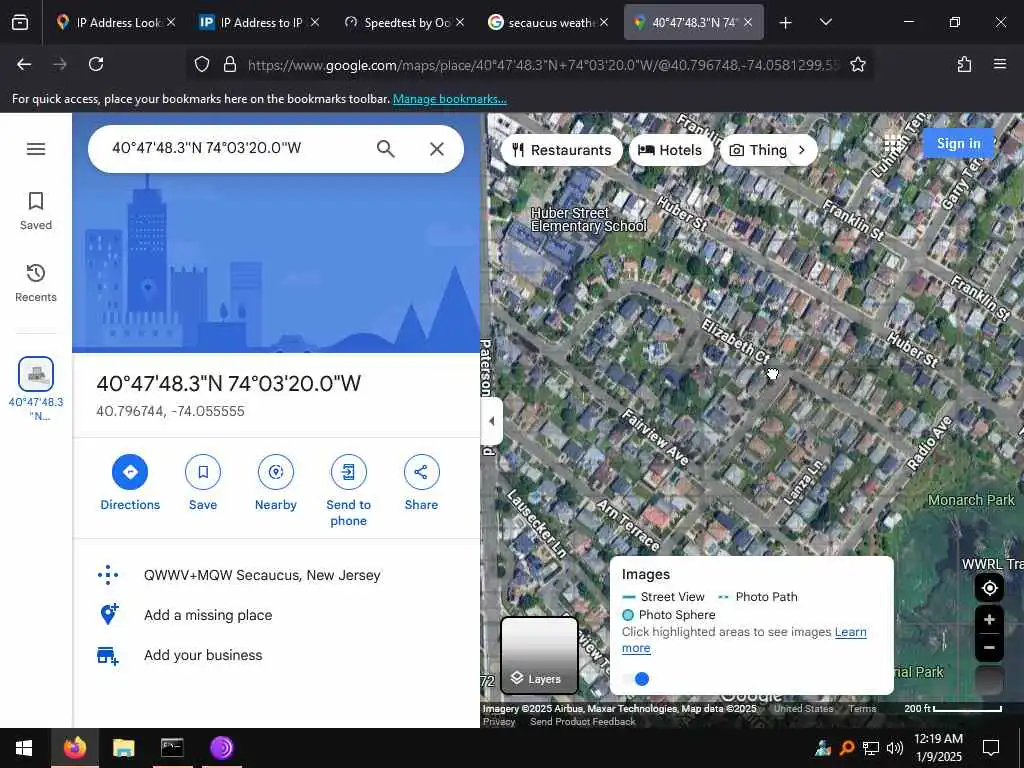Save this location
Screen dimensions: 1024x768
[x=203, y=483]
